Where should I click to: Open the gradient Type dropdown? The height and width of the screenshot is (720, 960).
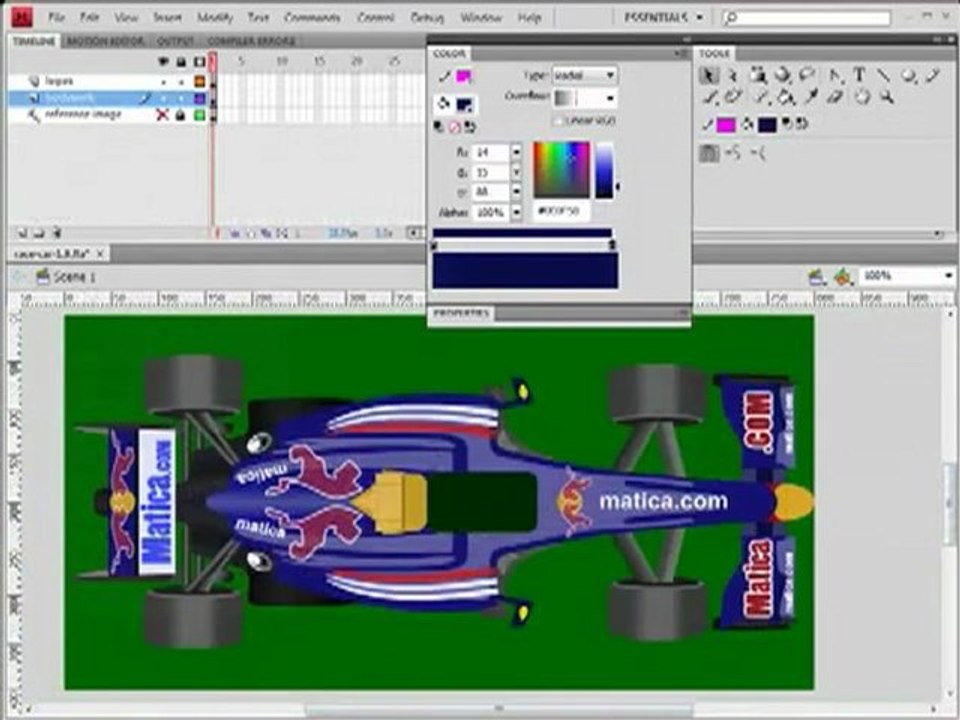pos(585,75)
